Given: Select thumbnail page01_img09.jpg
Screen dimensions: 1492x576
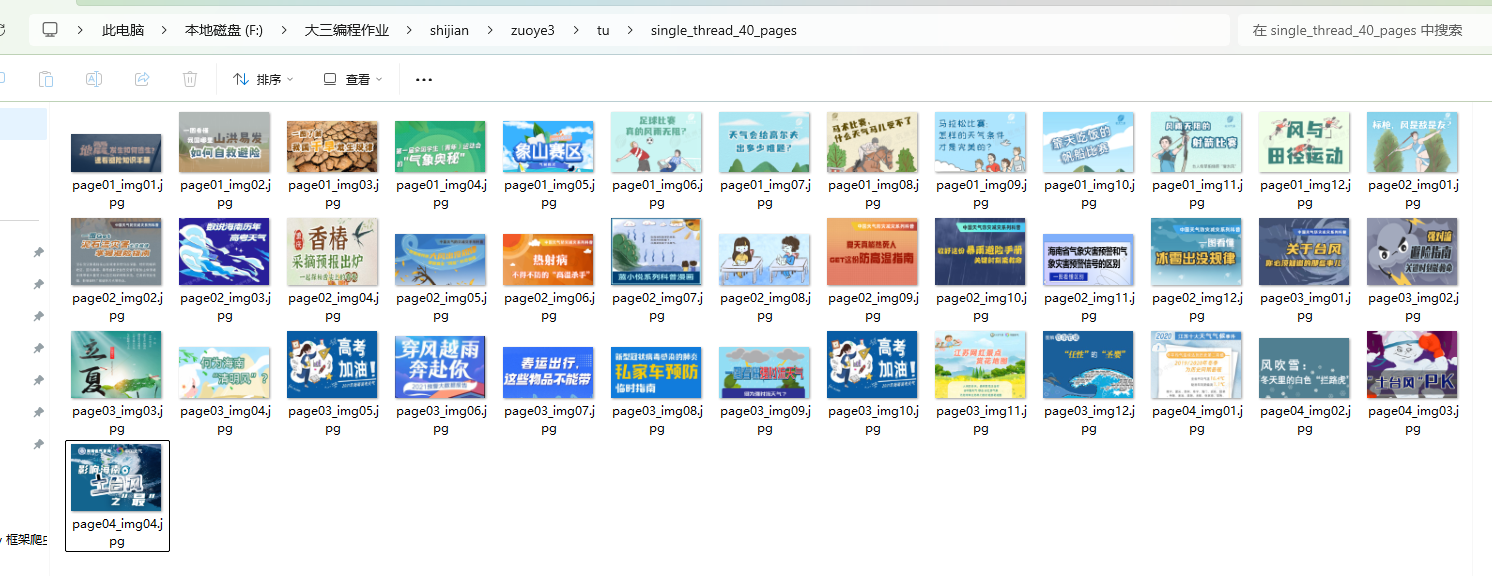Looking at the screenshot, I should click(x=980, y=142).
